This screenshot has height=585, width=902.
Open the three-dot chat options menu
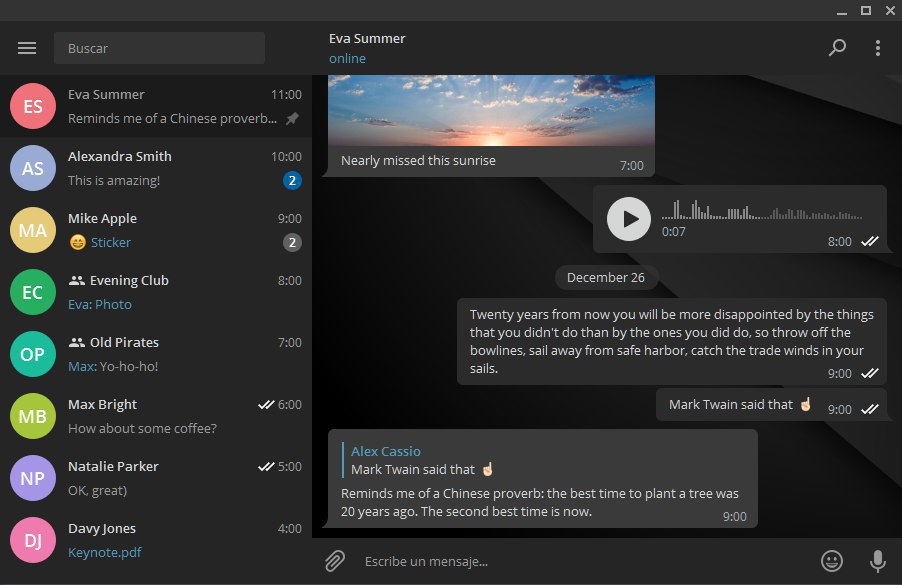(877, 48)
